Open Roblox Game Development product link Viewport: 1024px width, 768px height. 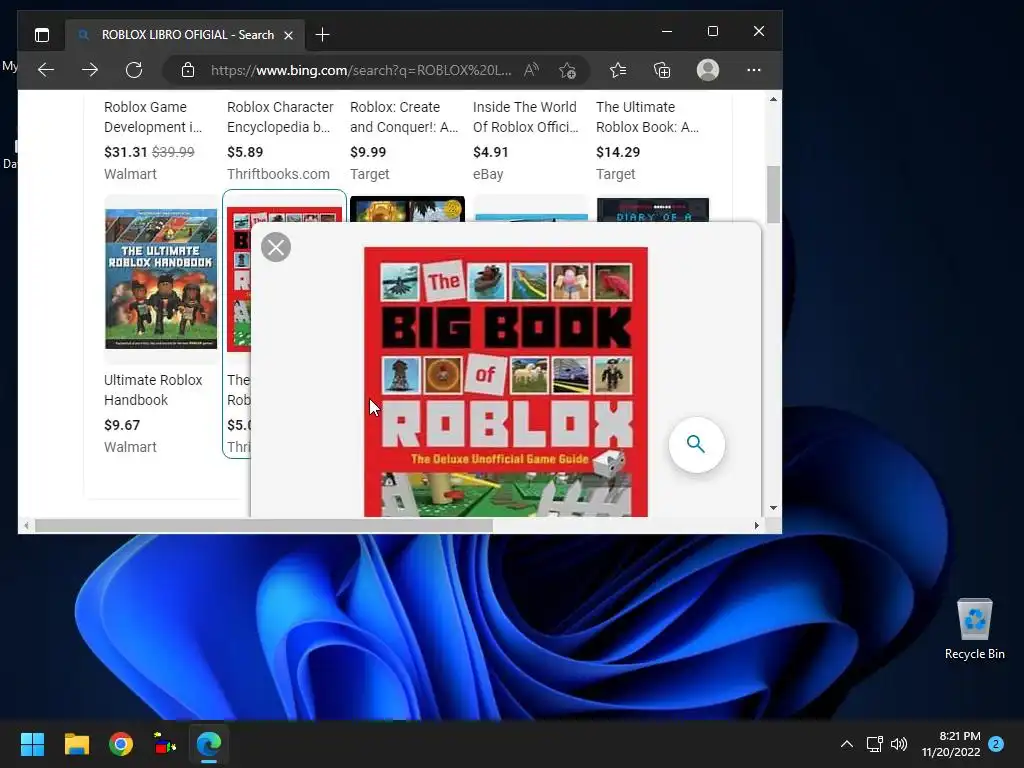[x=153, y=117]
